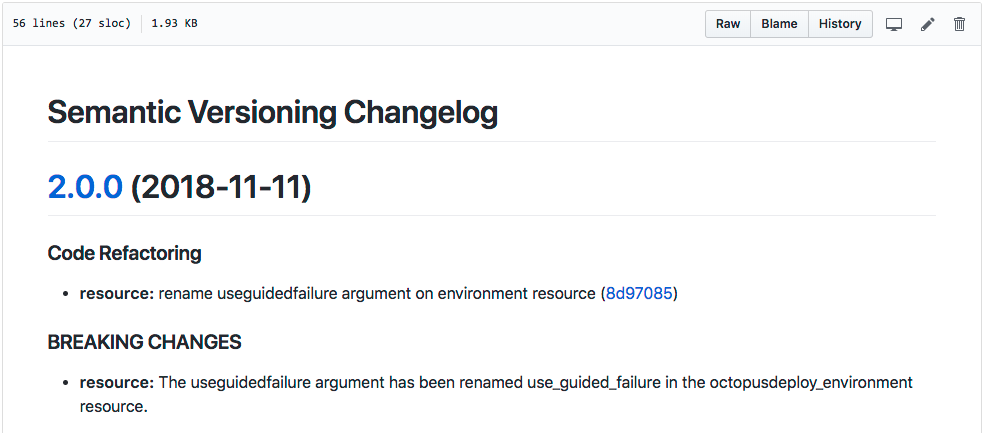Edit the file with the pencil icon
Screen dimensions: 984x433
click(x=927, y=24)
